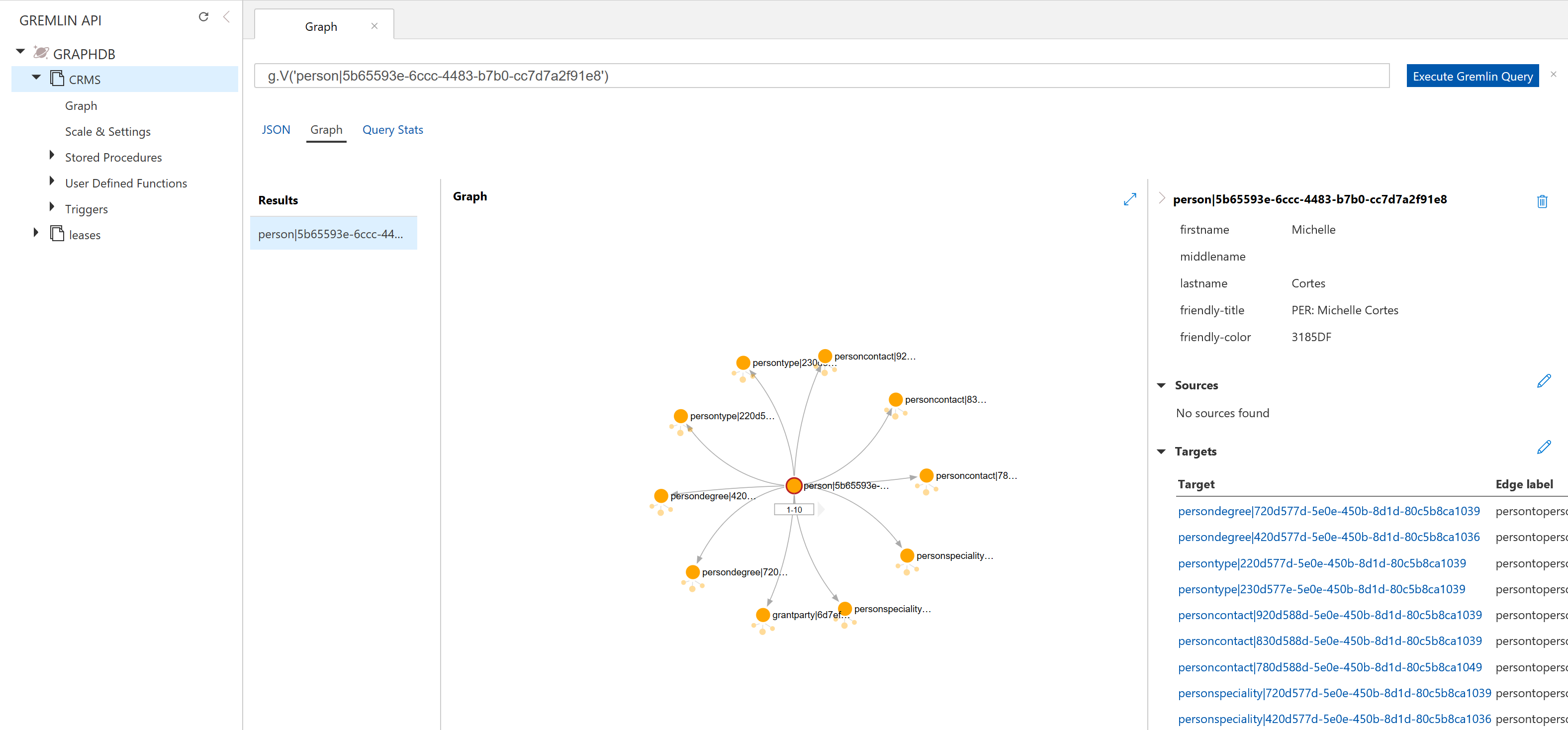Execute the Gremlin query
This screenshot has width=1568, height=730.
[1472, 76]
